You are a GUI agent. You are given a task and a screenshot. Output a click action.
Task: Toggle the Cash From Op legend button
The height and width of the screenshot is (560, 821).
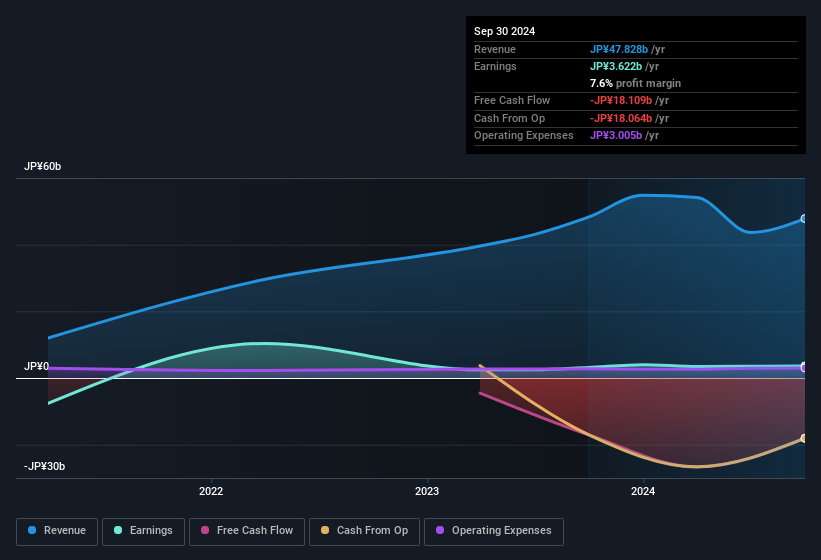pyautogui.click(x=364, y=532)
